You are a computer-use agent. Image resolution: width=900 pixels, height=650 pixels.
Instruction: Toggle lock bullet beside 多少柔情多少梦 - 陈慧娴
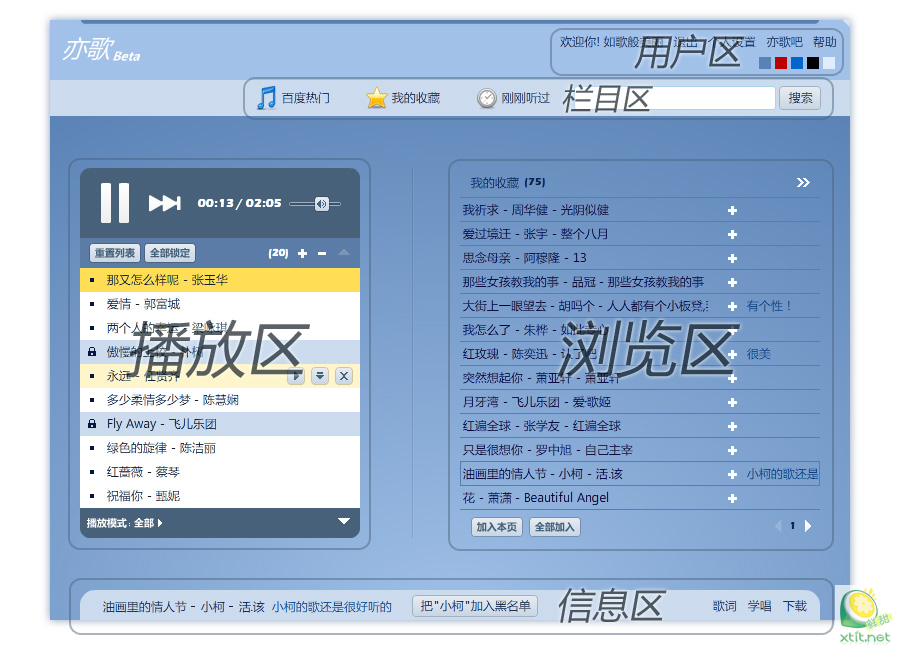click(92, 400)
